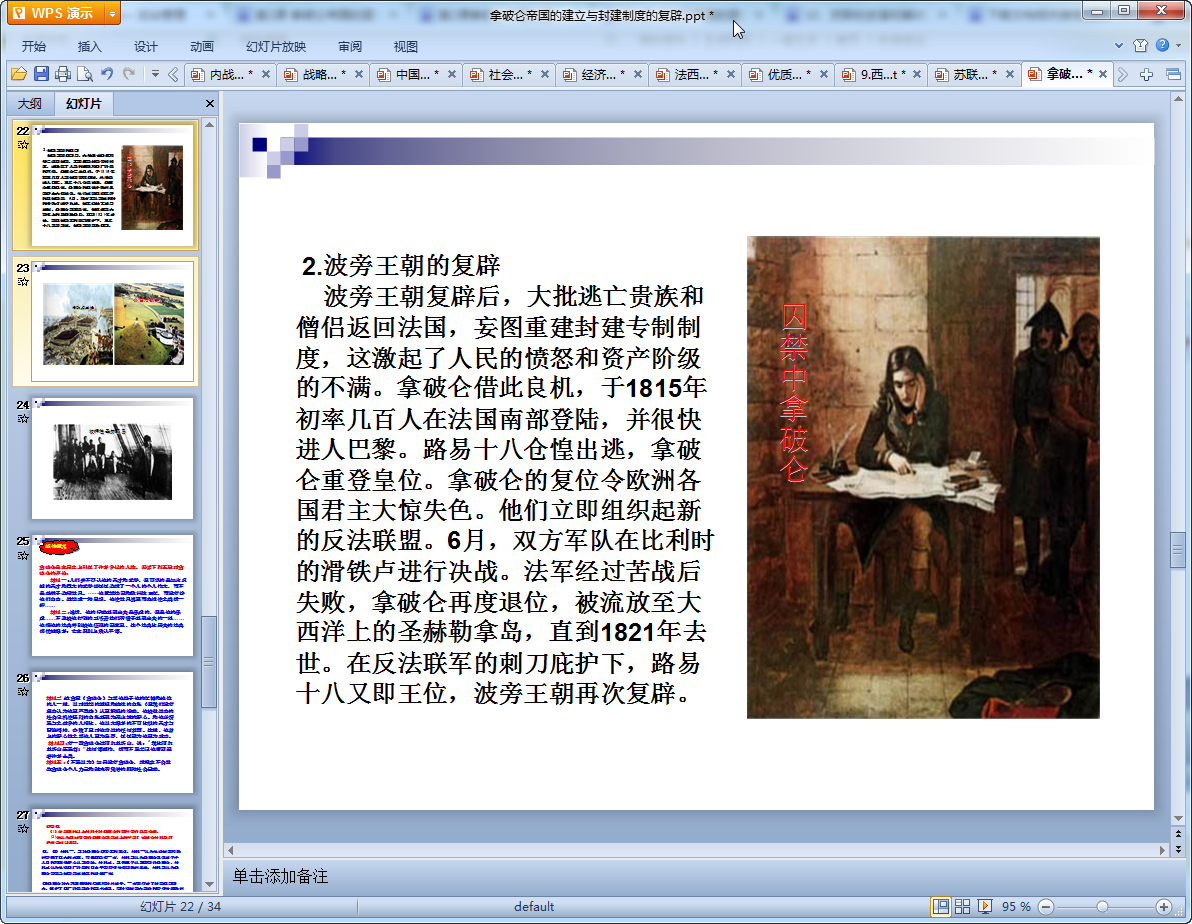1192x924 pixels.
Task: Close the 中国... document tab
Action: tap(452, 74)
